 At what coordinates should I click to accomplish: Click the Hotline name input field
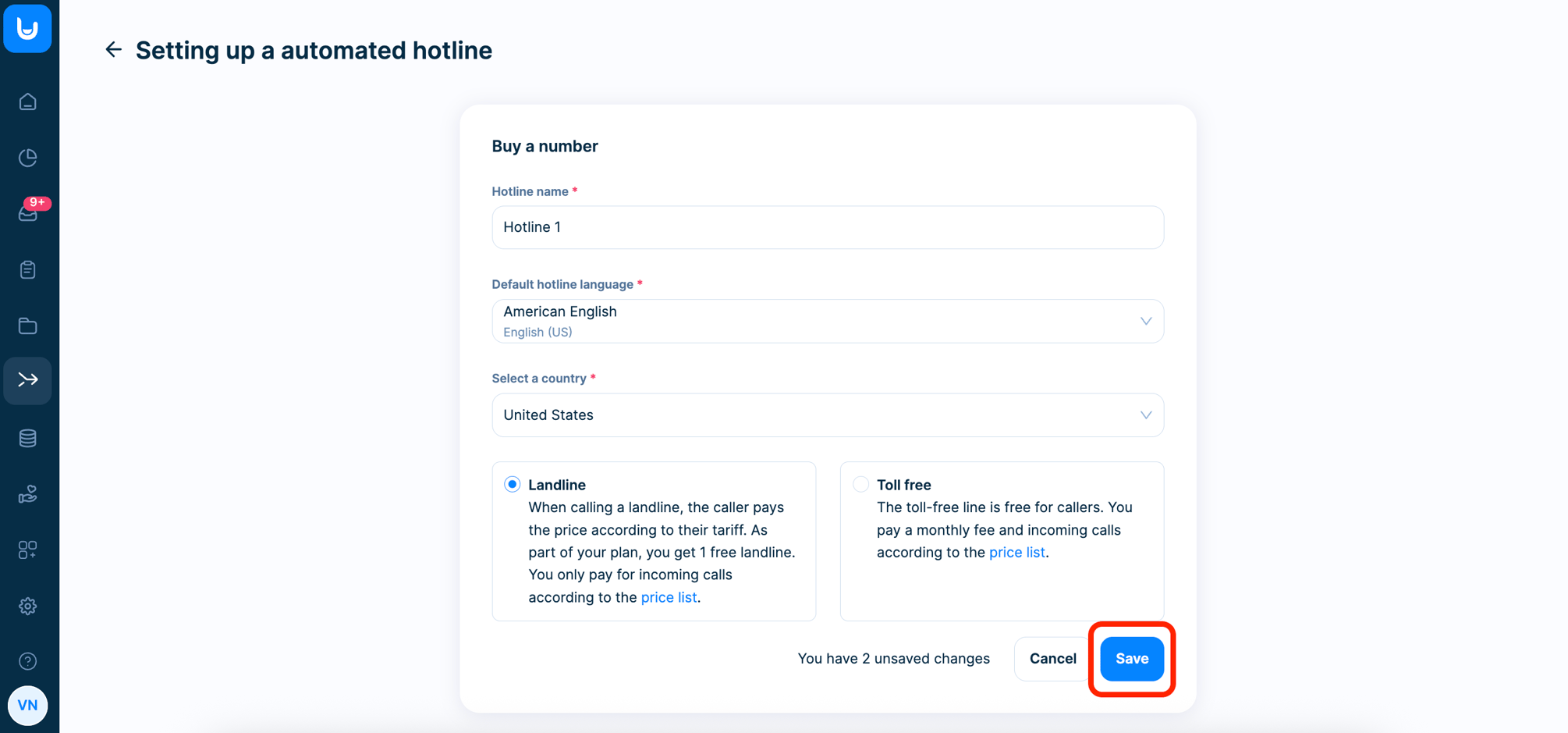click(x=828, y=227)
